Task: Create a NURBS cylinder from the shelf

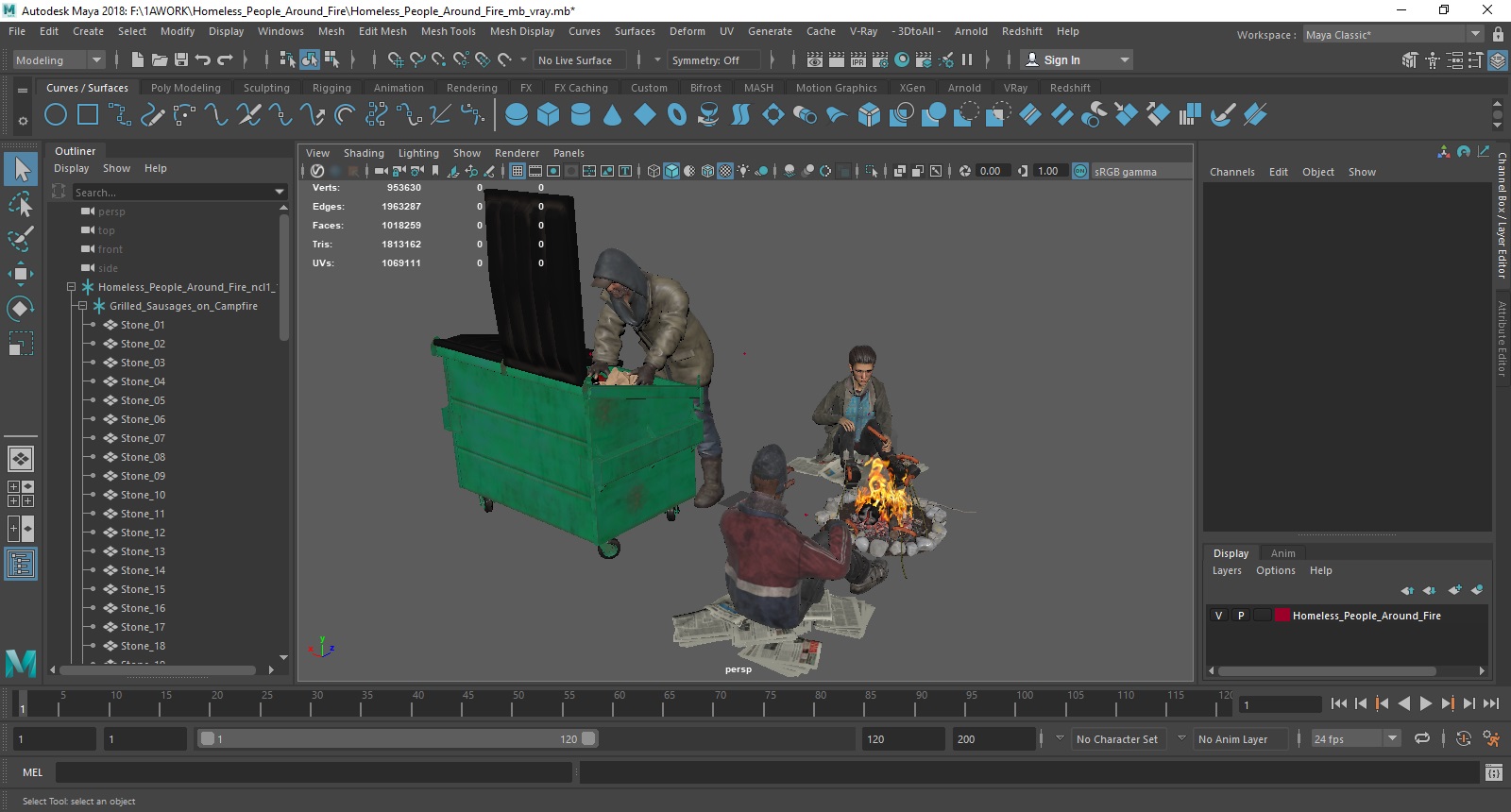Action: coord(581,115)
